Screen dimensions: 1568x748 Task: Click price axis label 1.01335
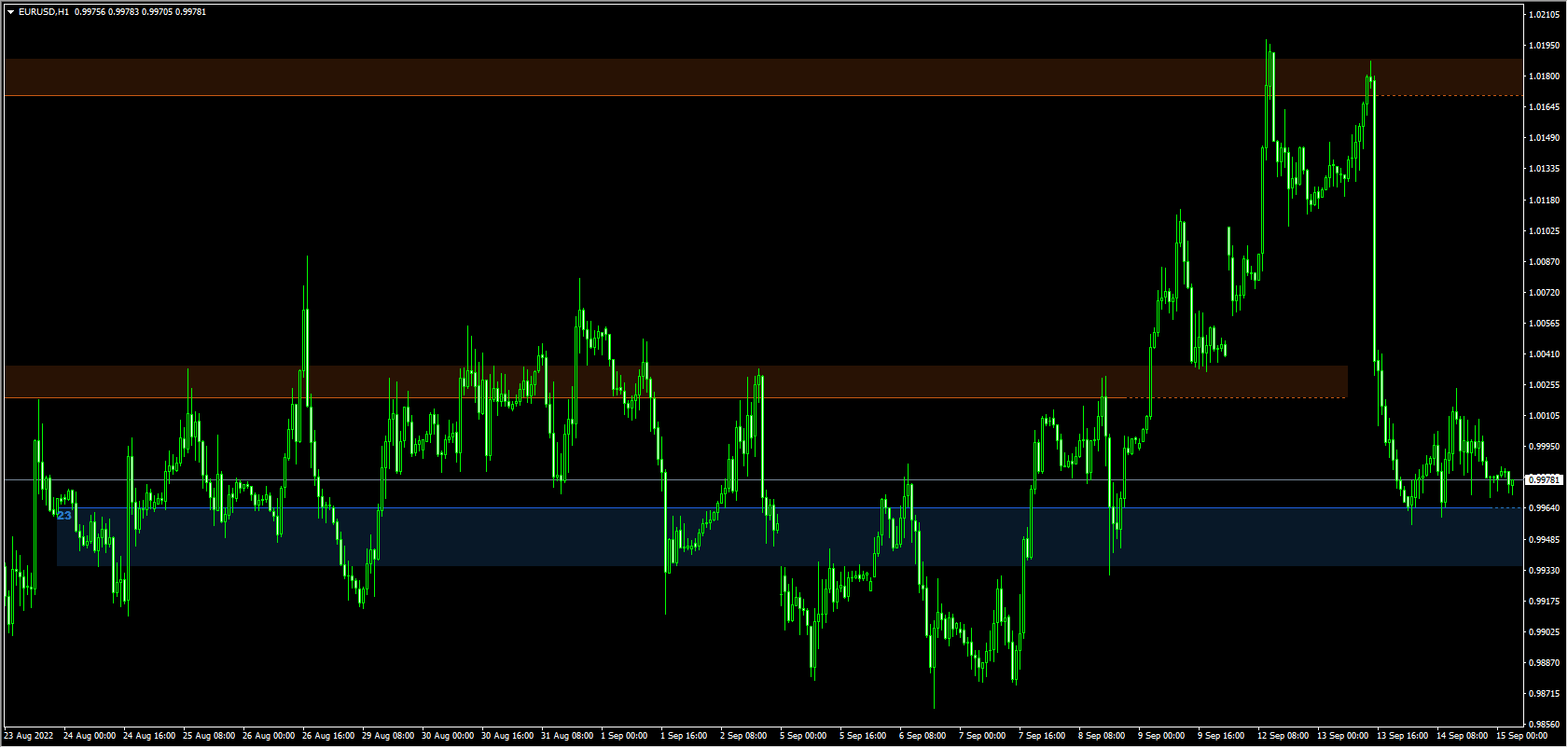tap(1545, 169)
